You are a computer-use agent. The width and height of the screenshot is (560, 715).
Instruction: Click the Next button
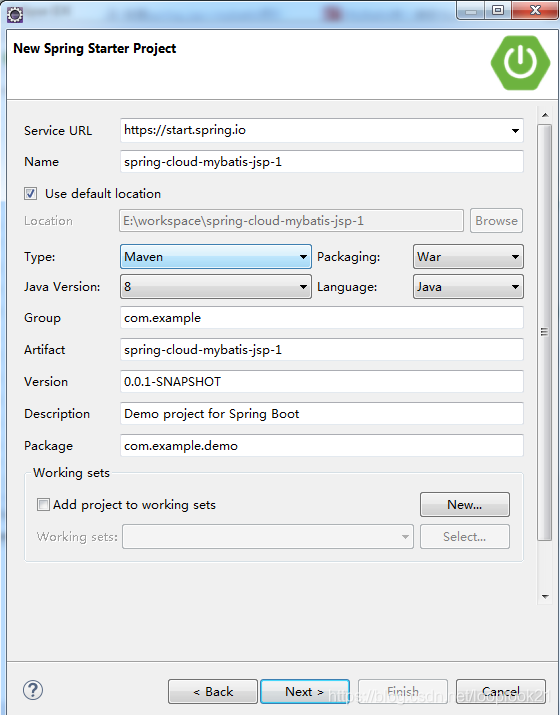pos(305,692)
